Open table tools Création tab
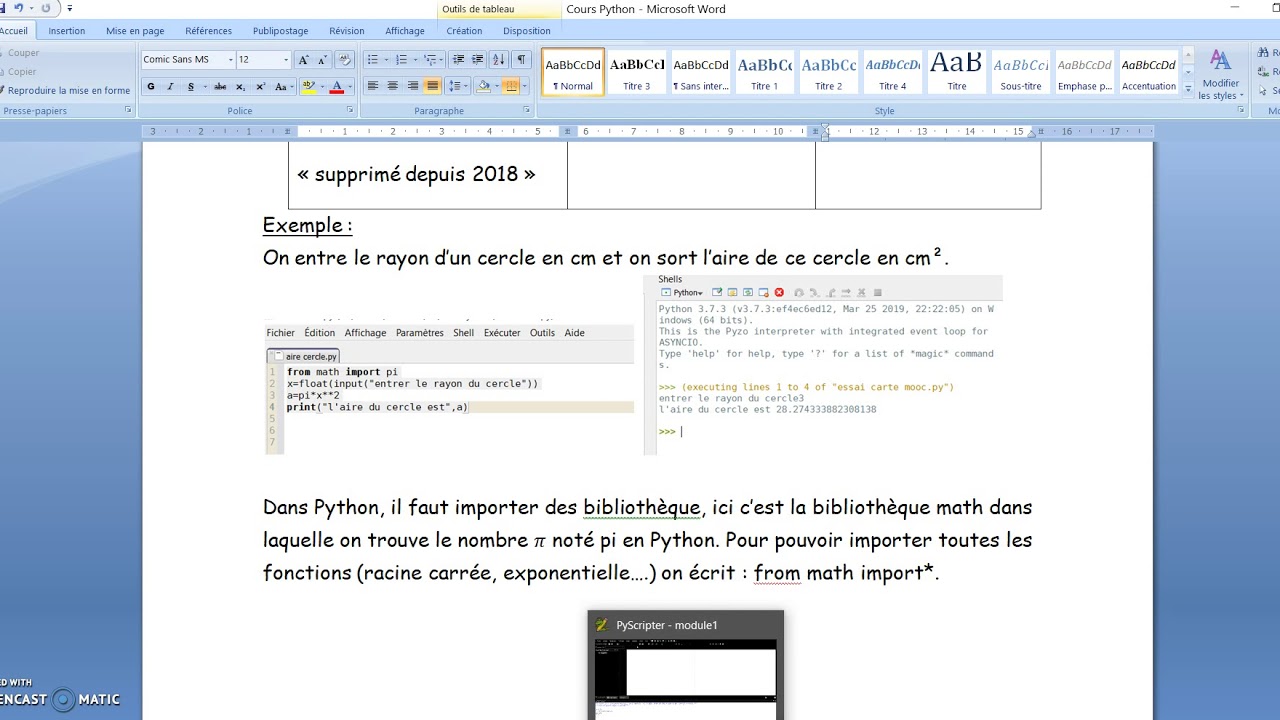The height and width of the screenshot is (720, 1280). (464, 31)
